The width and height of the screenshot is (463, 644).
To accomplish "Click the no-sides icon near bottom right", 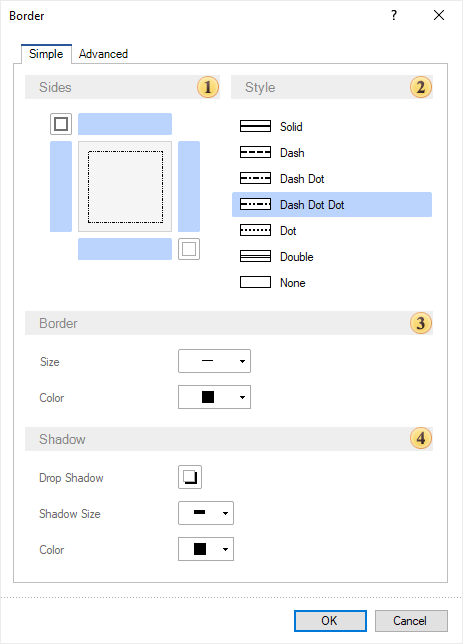I will pos(189,249).
